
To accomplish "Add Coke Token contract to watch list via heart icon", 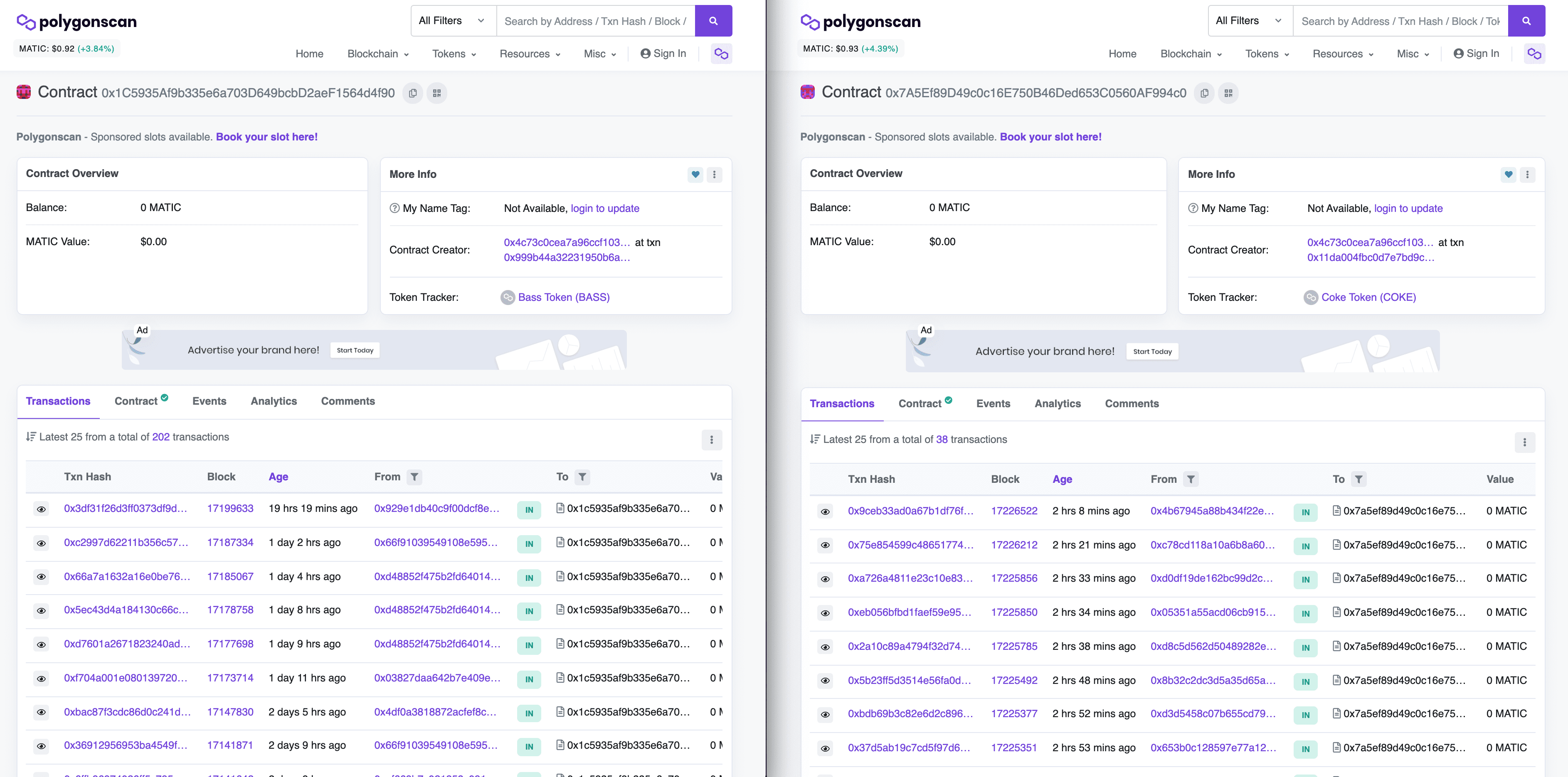I will click(x=1508, y=175).
